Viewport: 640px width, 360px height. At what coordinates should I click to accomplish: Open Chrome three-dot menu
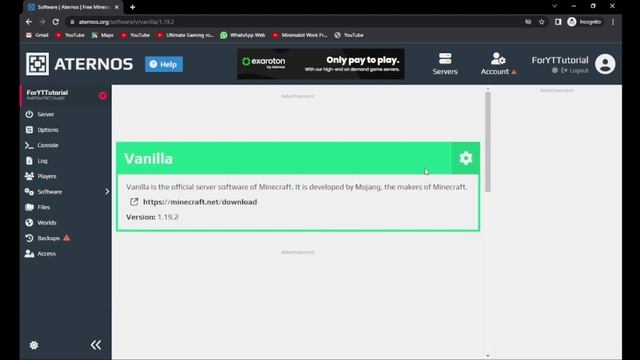coord(613,22)
